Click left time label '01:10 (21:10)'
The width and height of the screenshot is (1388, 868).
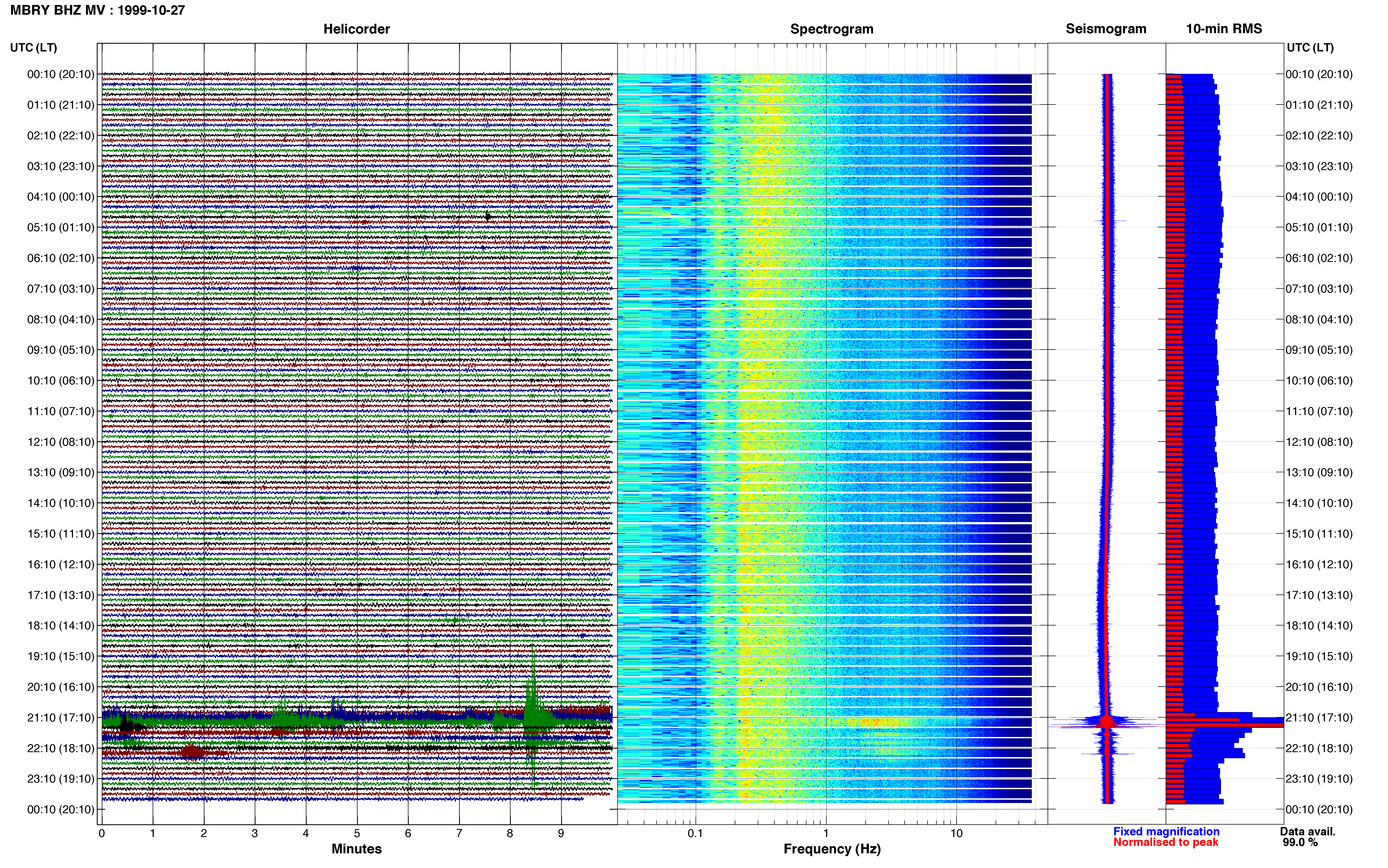[61, 105]
